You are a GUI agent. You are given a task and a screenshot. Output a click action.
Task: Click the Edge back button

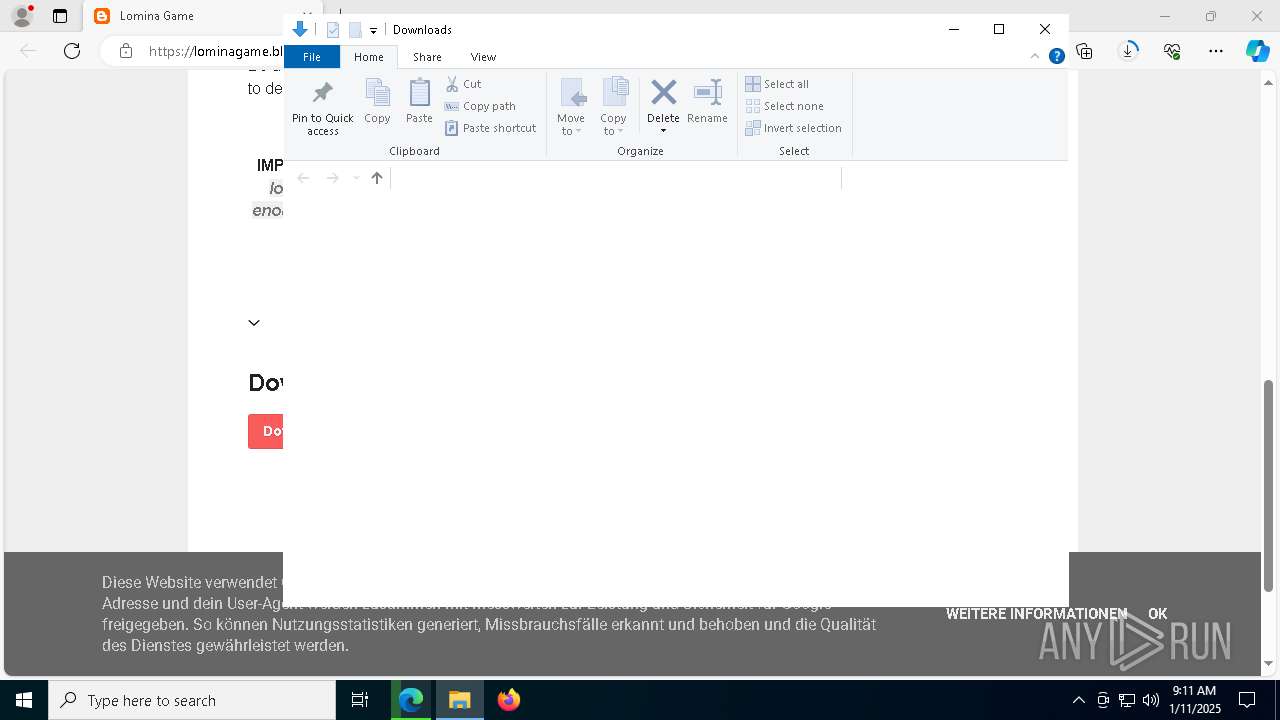[x=28, y=51]
